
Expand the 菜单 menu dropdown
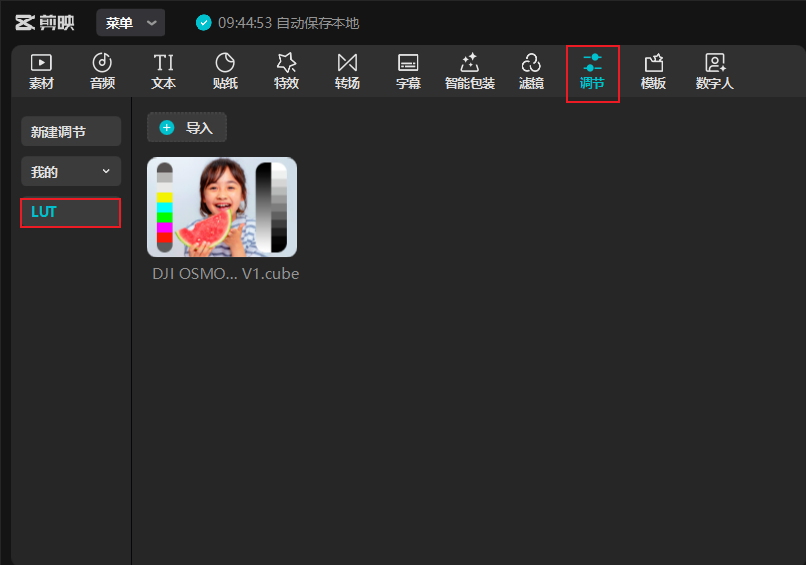130,23
